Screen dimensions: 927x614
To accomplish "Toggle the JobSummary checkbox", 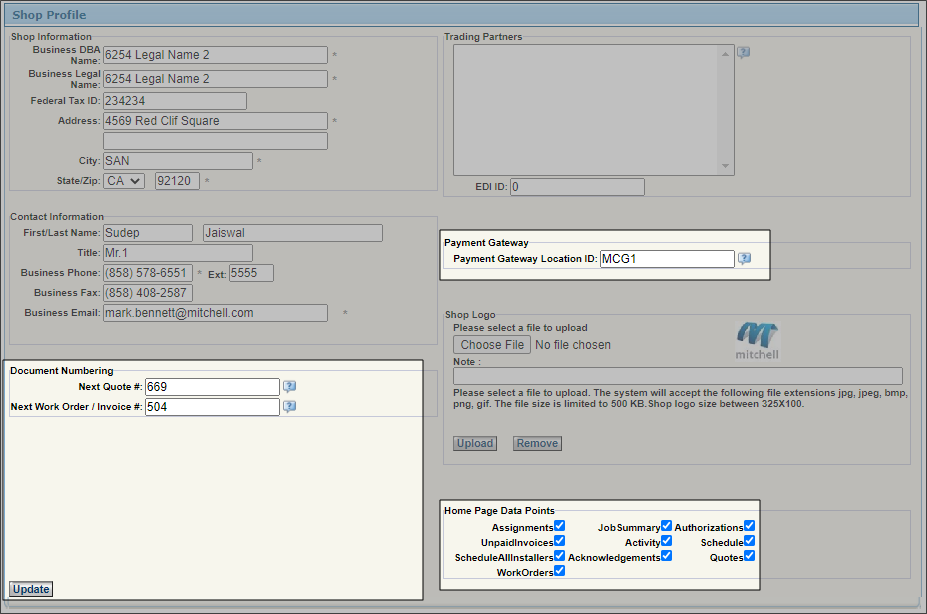I will 666,526.
